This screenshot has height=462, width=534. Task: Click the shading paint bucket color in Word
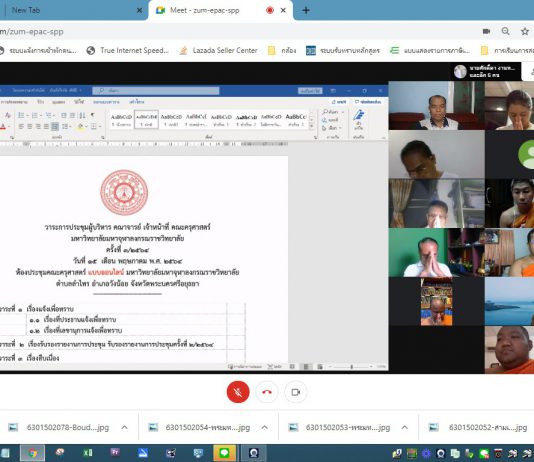(80, 126)
